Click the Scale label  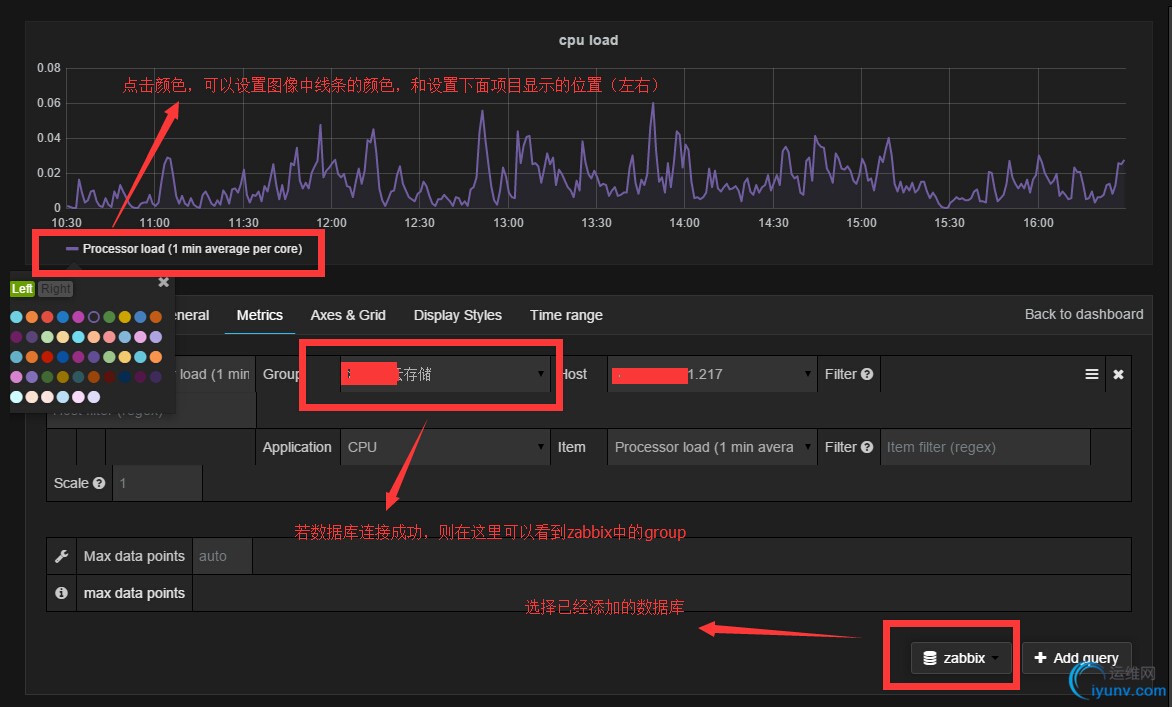pos(71,484)
